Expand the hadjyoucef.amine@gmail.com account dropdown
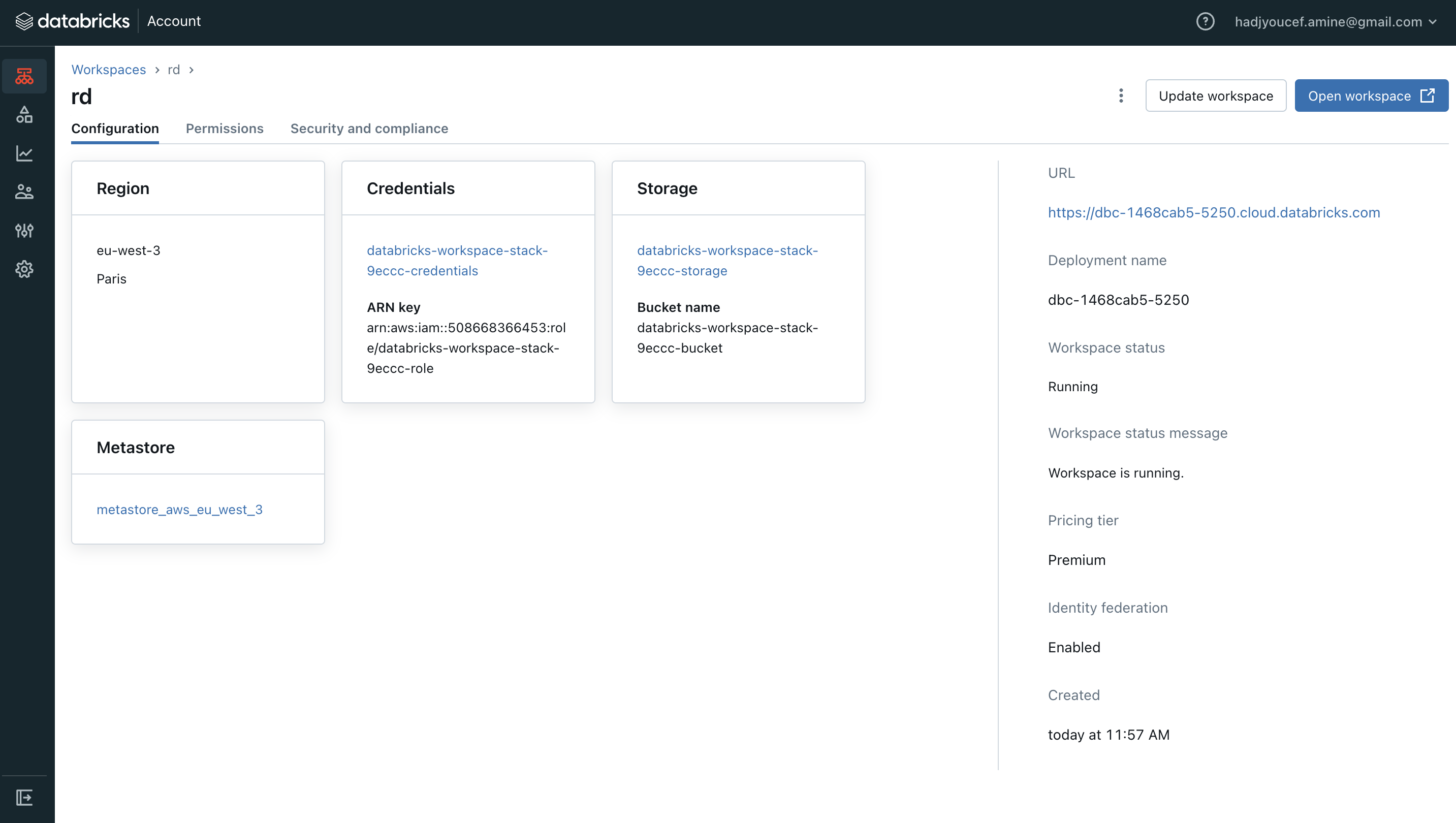This screenshot has height=823, width=1456. pyautogui.click(x=1335, y=21)
